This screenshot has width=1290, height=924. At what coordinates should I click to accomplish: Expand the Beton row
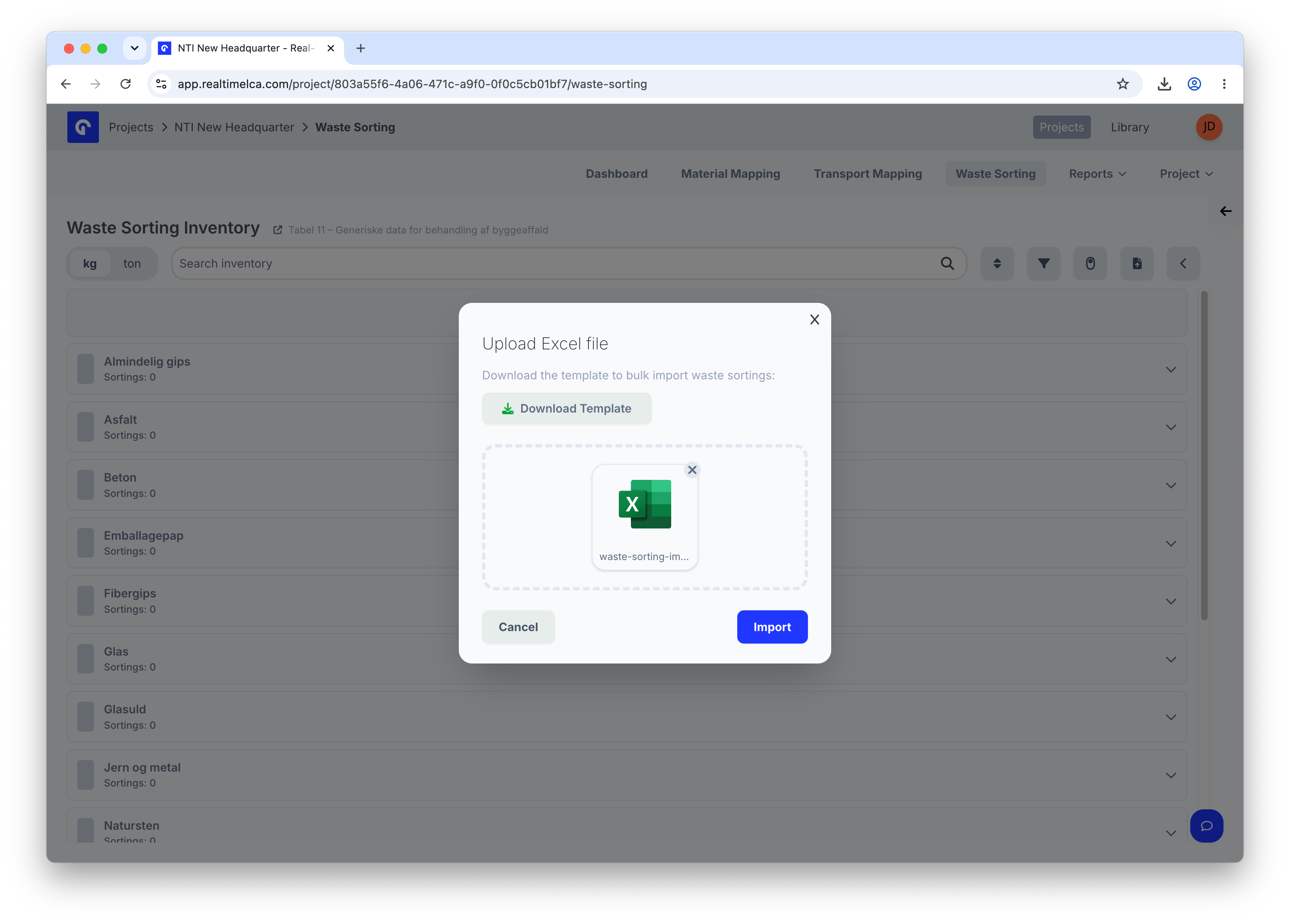pos(1171,485)
